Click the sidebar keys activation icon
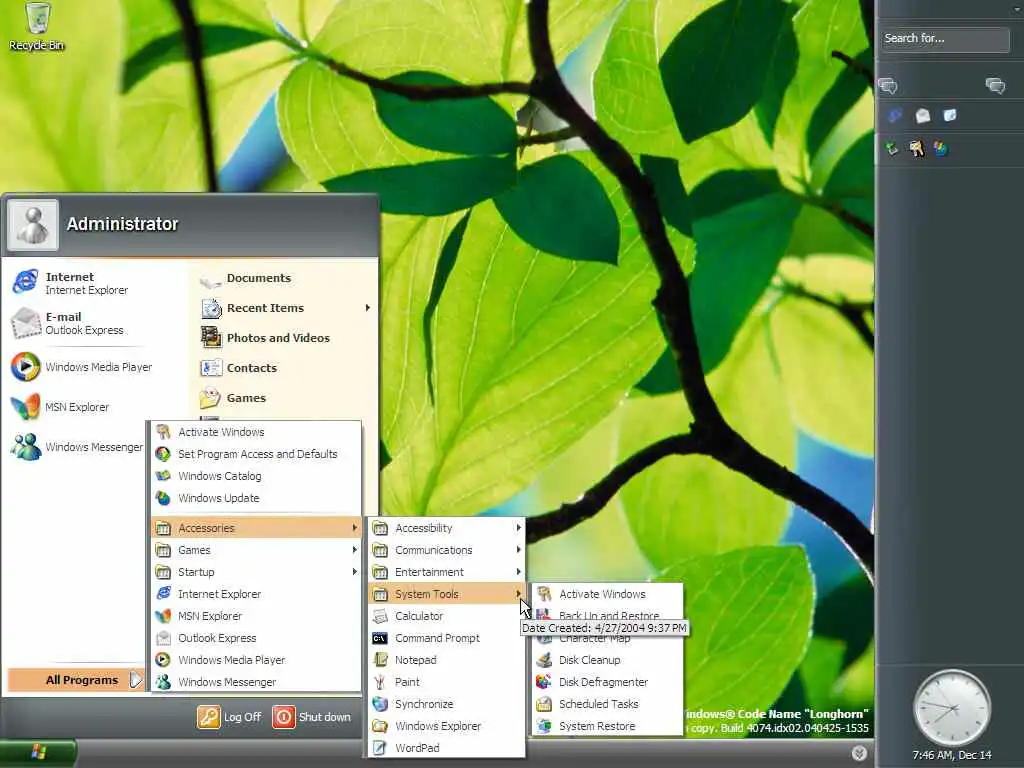The width and height of the screenshot is (1024, 768). [917, 148]
